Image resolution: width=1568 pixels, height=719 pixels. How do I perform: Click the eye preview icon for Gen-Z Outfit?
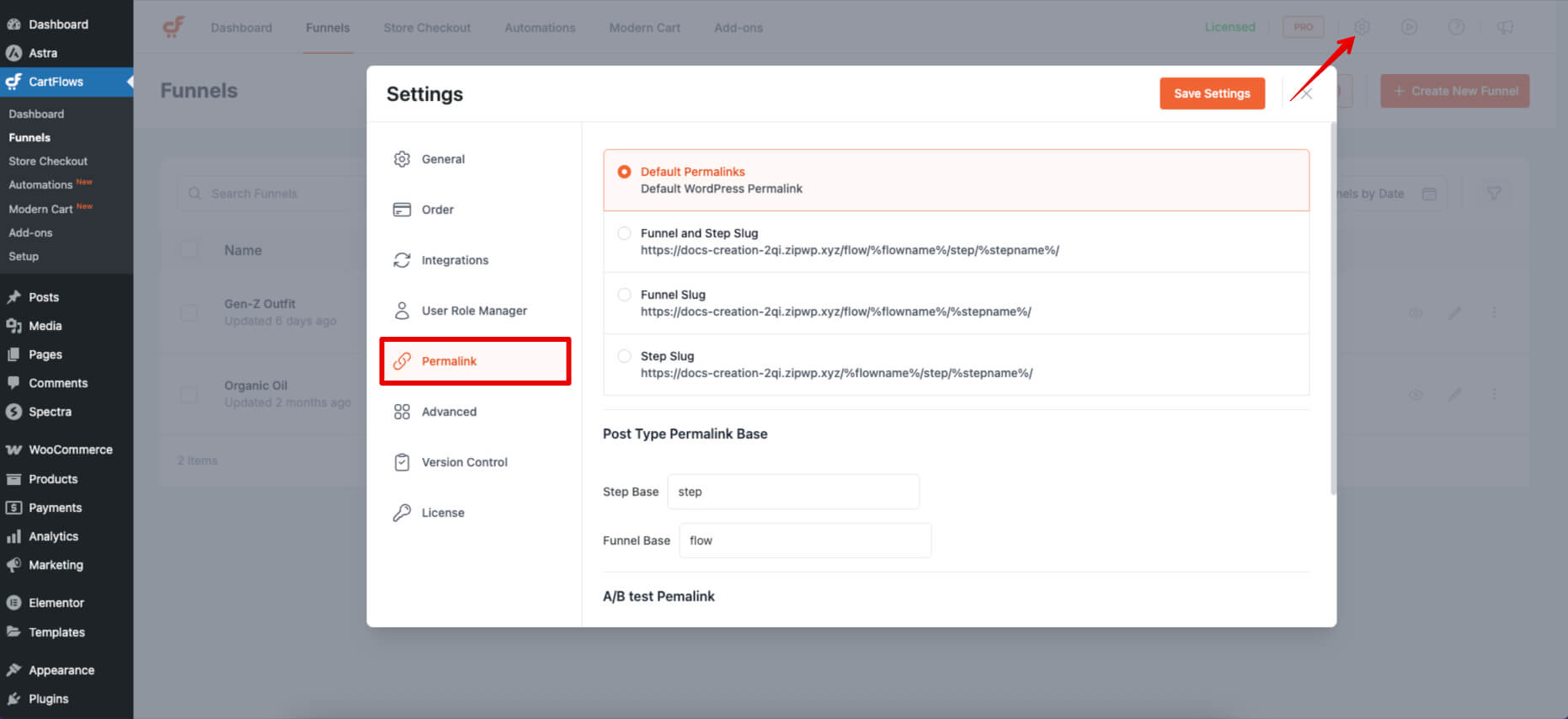[x=1416, y=312]
